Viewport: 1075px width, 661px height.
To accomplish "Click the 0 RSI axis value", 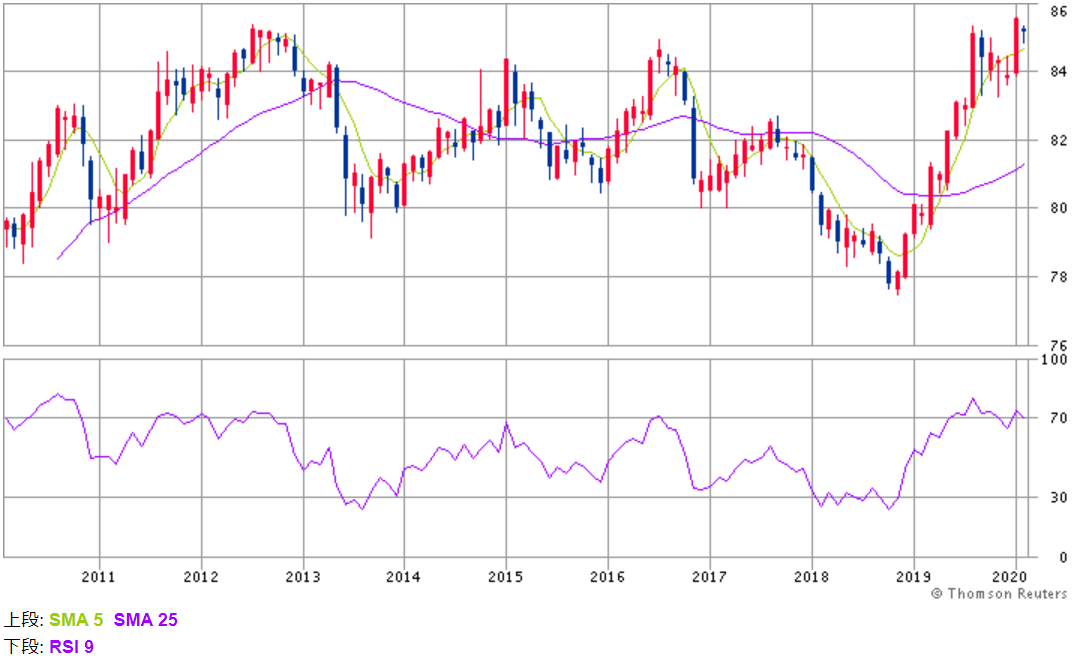I will (x=1063, y=557).
